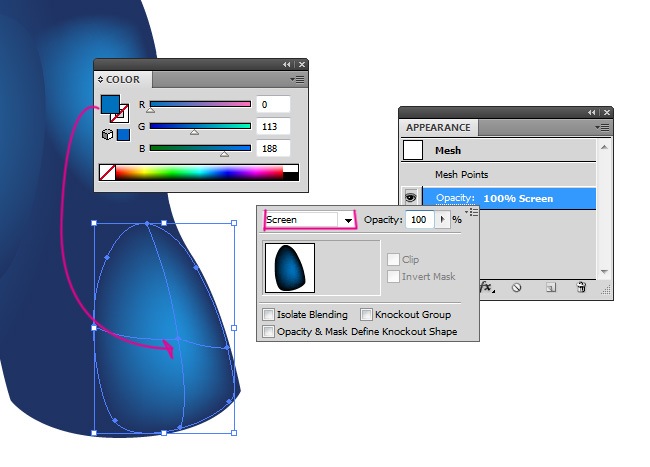This screenshot has height=467, width=650.
Task: Click the Add New Effect fx icon
Action: click(x=487, y=287)
